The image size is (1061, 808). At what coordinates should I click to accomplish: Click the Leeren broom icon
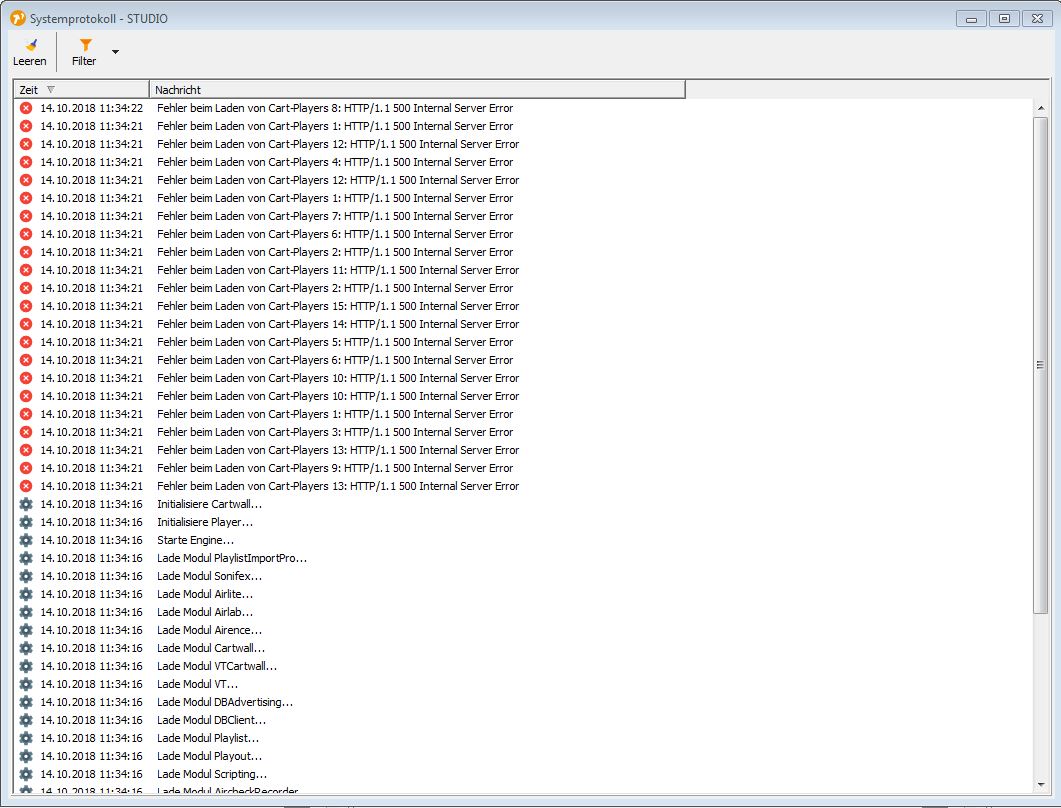pyautogui.click(x=30, y=45)
